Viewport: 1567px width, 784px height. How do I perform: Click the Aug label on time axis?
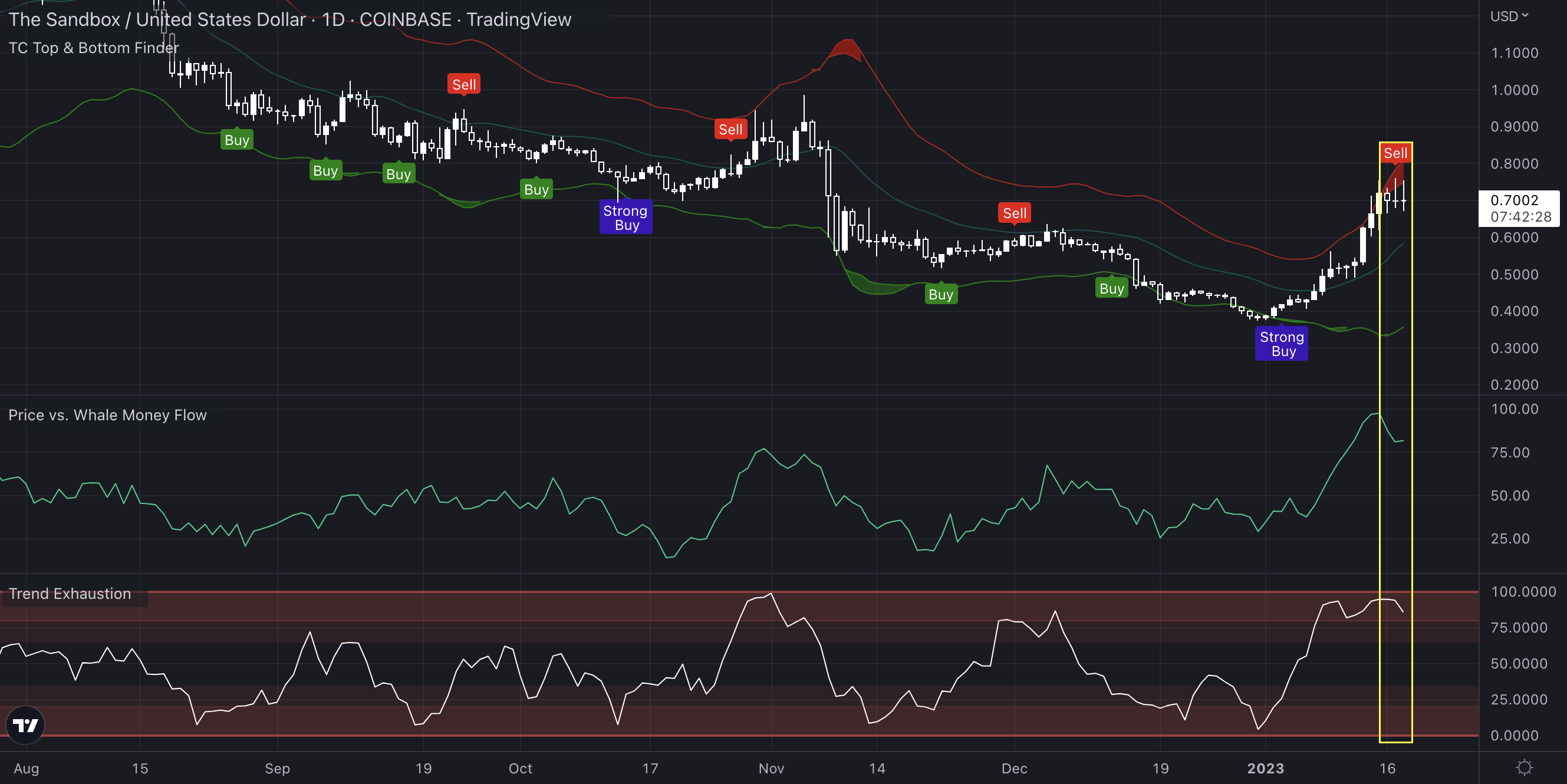(26, 768)
